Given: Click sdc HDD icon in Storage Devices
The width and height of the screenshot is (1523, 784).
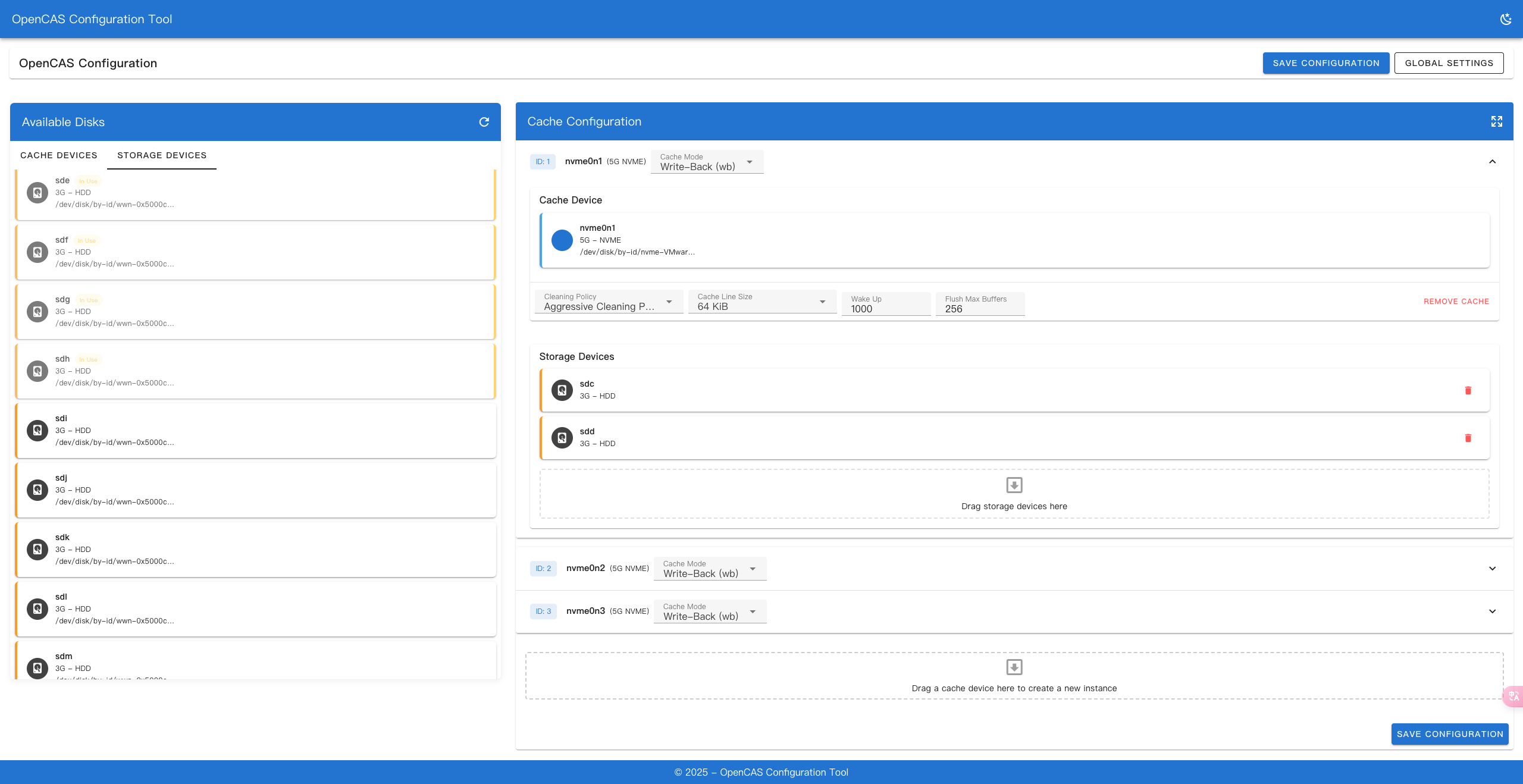Looking at the screenshot, I should point(562,390).
